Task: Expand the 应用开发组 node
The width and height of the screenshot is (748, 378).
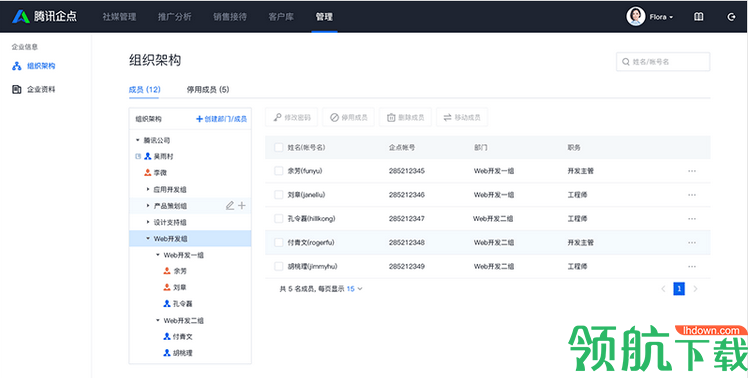Action: pyautogui.click(x=148, y=189)
